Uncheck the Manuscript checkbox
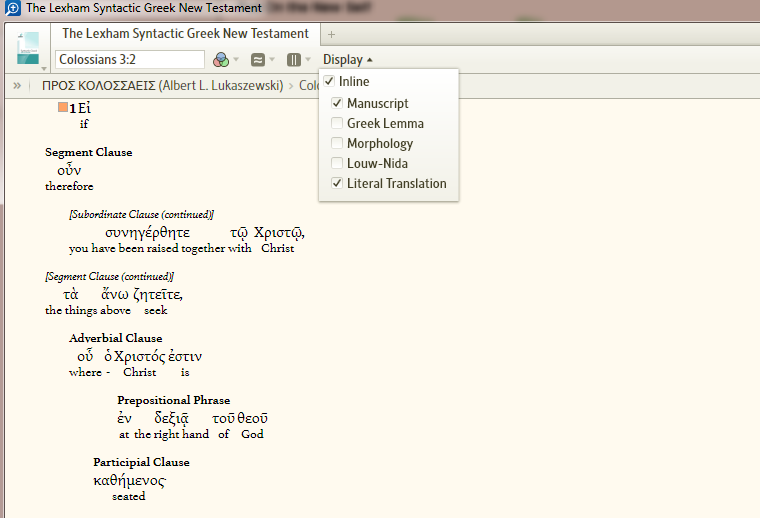The width and height of the screenshot is (760, 518). [337, 103]
